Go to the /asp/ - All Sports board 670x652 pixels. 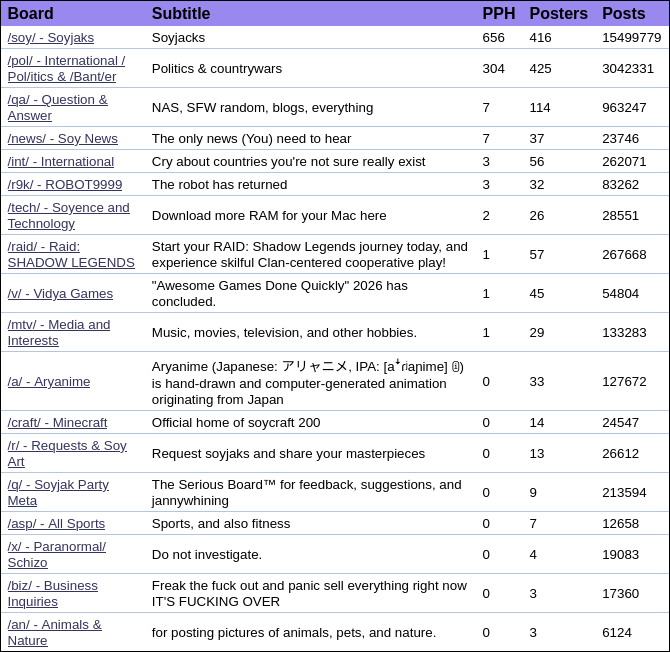pos(56,524)
